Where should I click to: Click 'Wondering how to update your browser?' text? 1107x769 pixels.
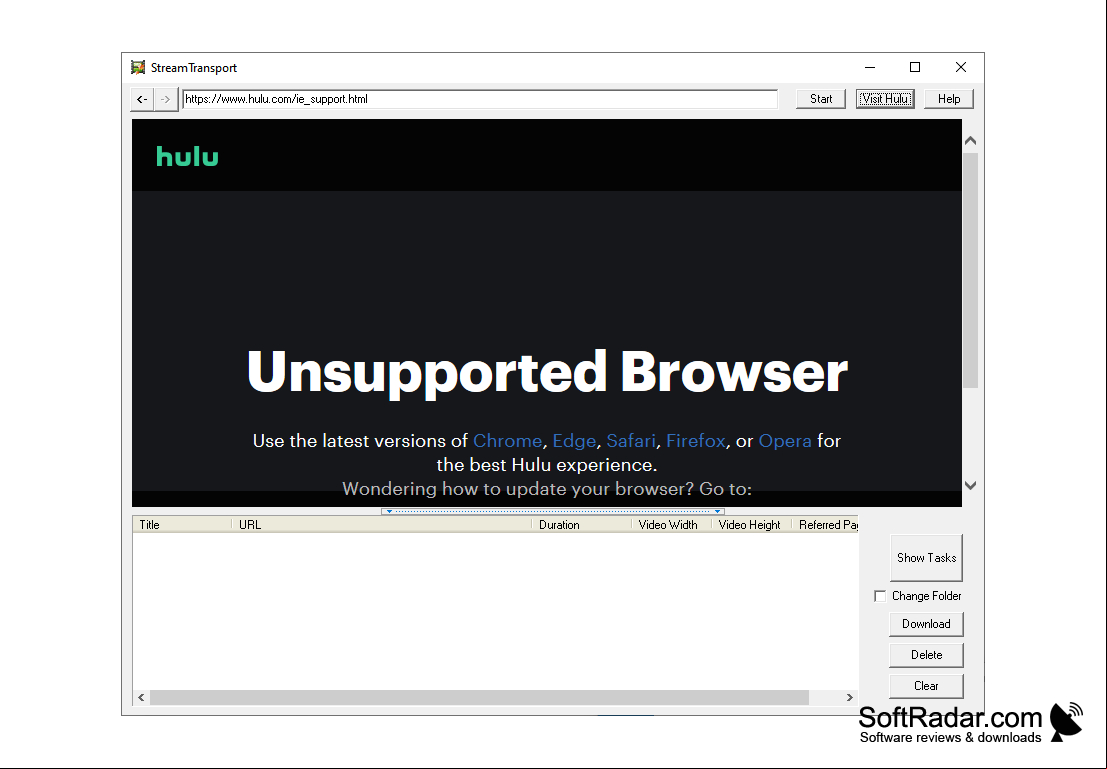tap(517, 489)
